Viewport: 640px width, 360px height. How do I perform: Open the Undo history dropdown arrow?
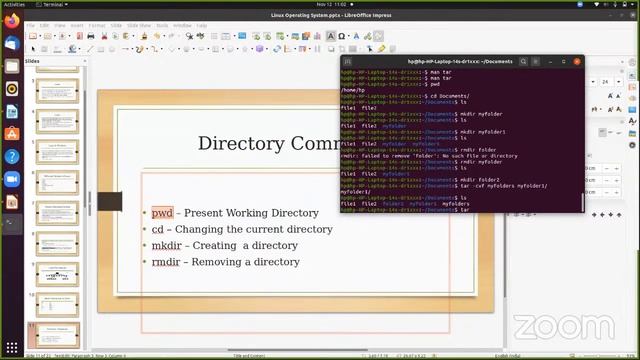point(164,36)
